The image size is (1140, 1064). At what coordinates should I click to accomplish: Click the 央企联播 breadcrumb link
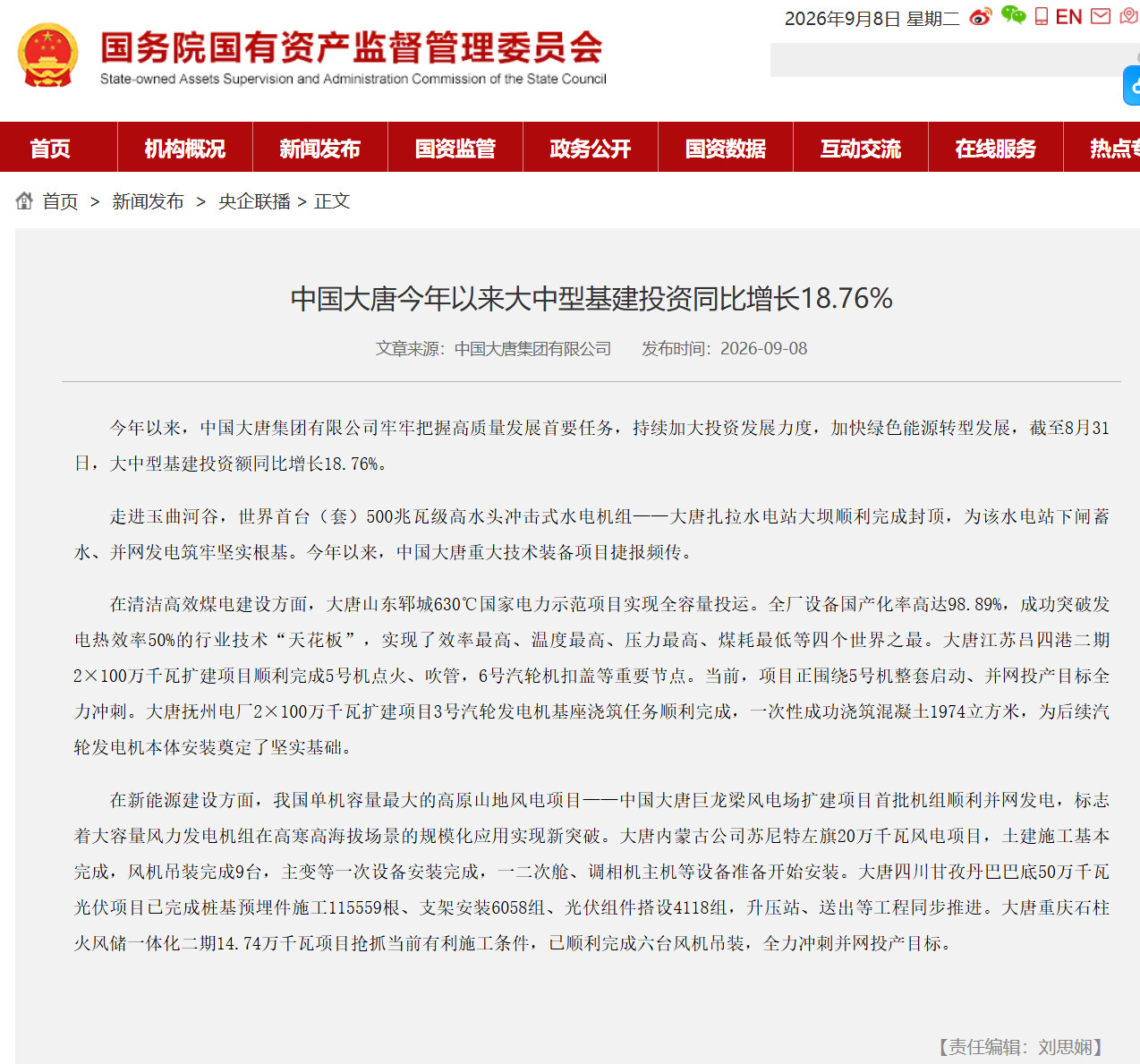[255, 201]
